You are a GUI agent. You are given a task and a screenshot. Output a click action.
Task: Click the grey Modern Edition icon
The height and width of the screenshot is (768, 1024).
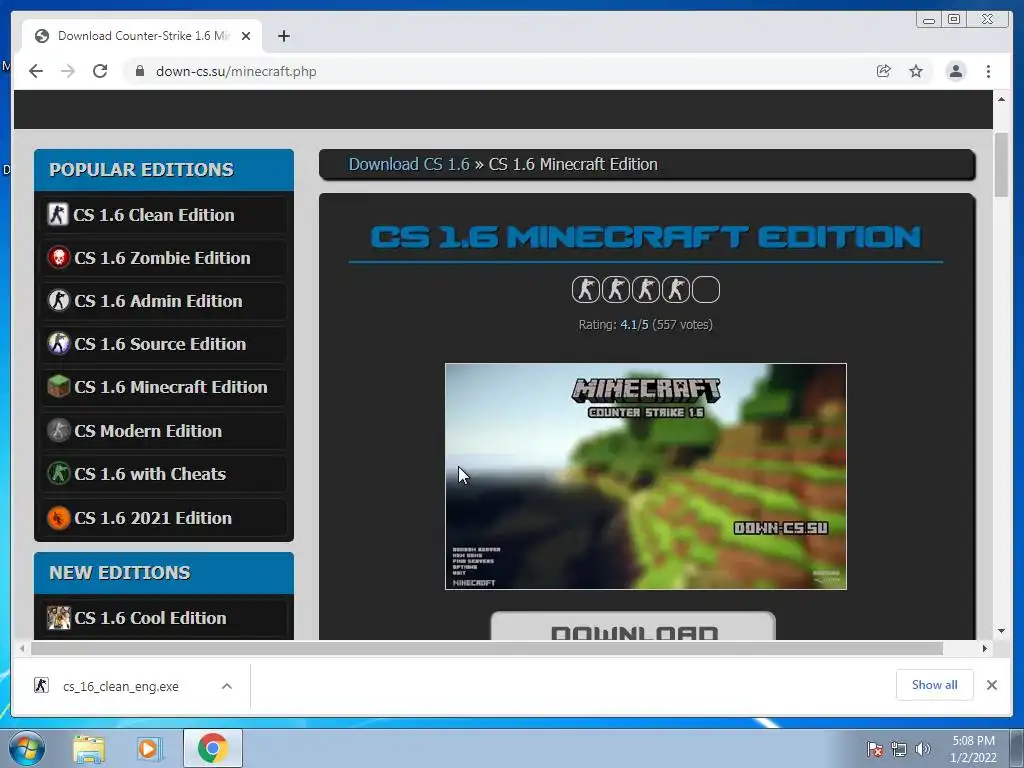tap(58, 430)
